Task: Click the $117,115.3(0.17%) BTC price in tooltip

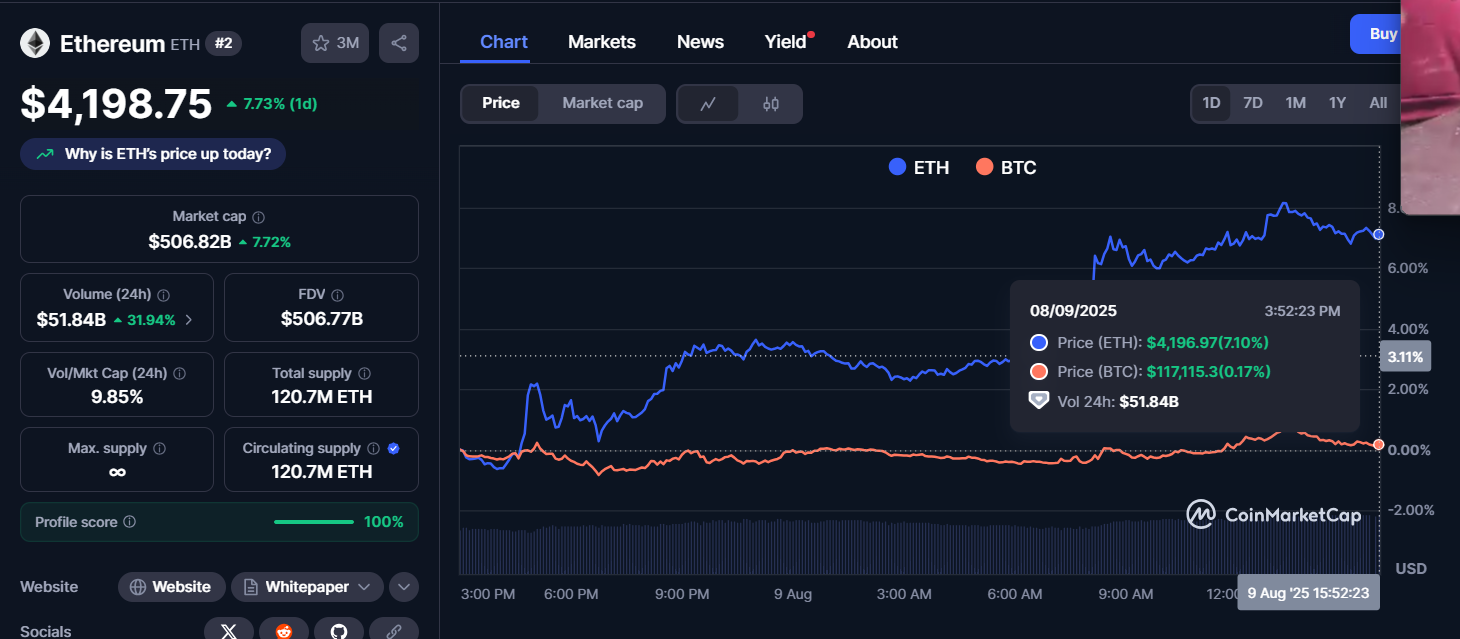Action: click(1209, 372)
